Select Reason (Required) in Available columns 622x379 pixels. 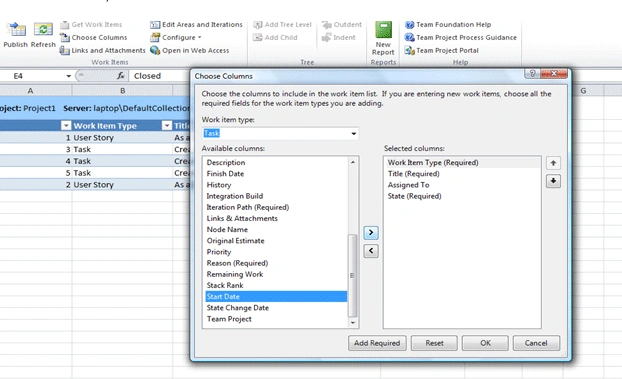[x=276, y=263]
